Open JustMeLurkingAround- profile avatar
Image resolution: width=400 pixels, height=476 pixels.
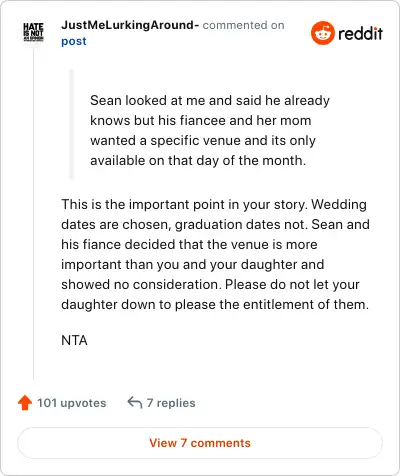pos(33,32)
